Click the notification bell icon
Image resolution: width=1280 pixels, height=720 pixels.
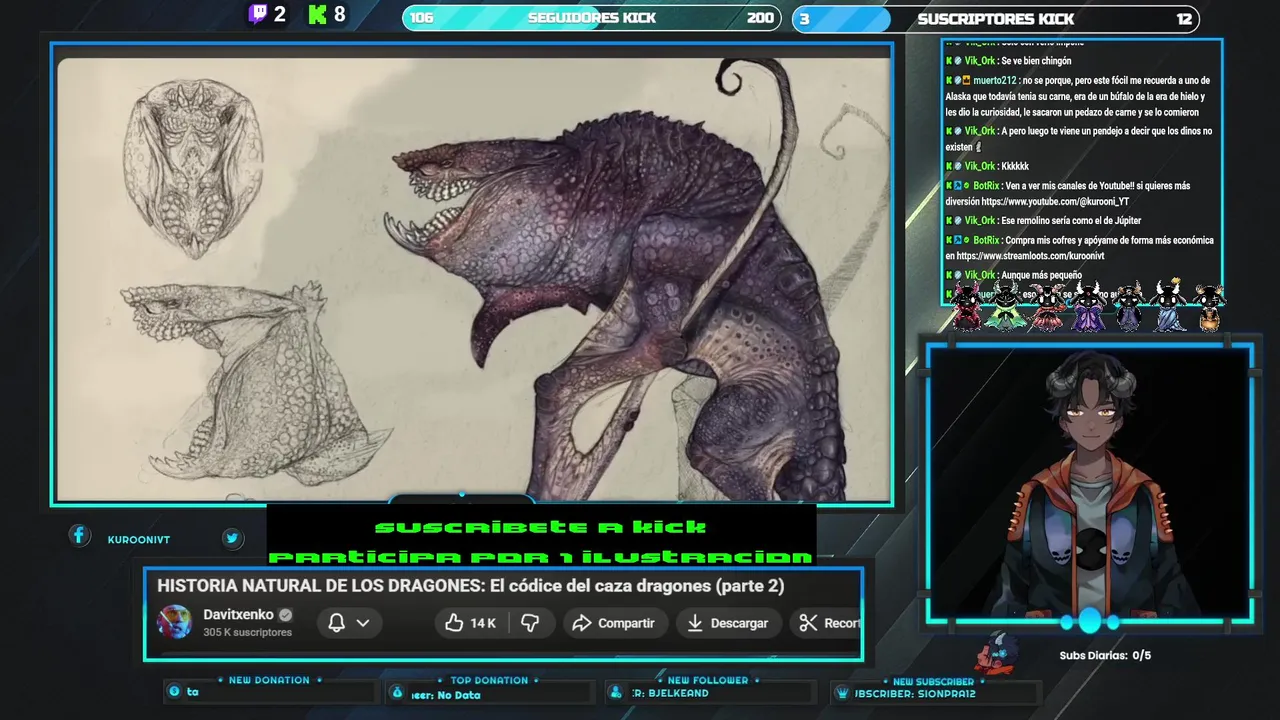point(337,623)
